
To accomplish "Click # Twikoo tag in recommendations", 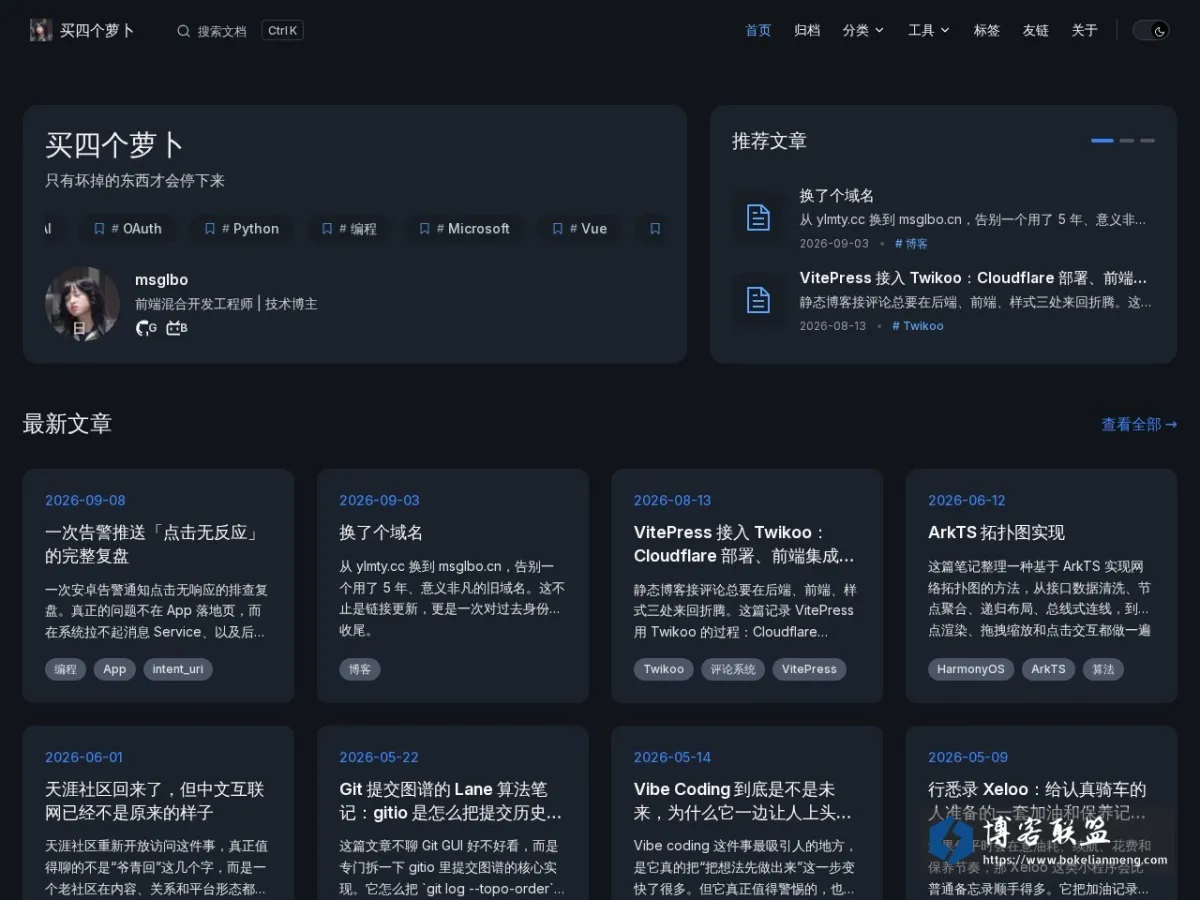I will coord(917,326).
